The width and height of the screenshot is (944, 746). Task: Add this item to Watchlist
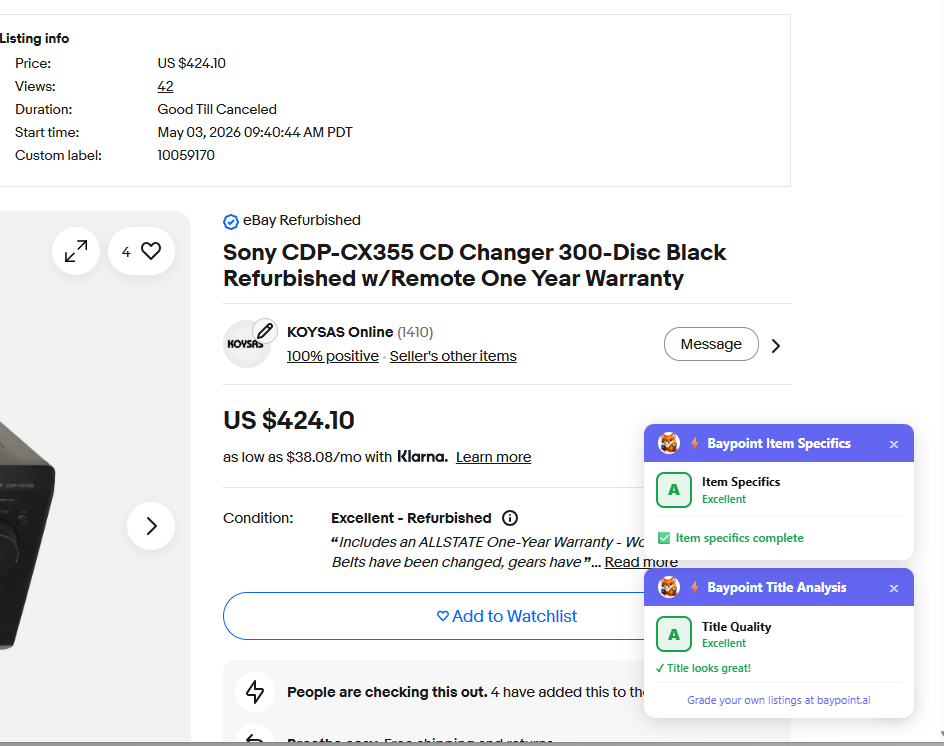coord(507,616)
